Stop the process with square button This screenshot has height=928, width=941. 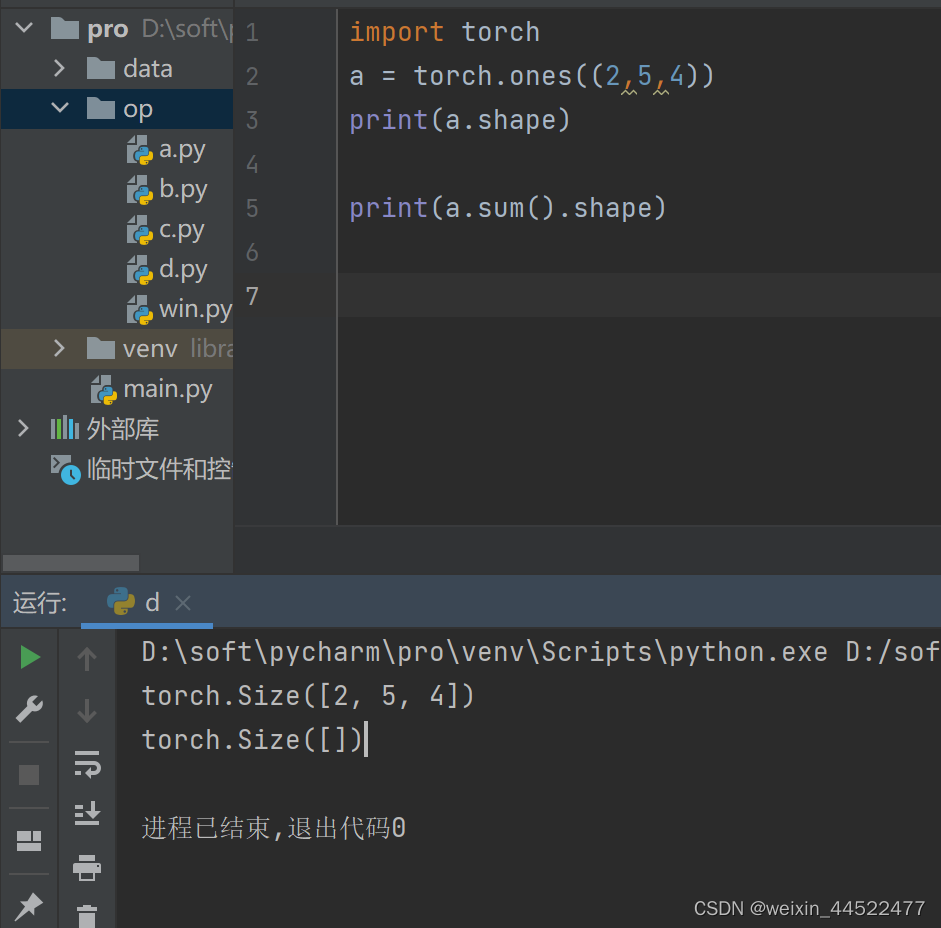click(x=29, y=774)
